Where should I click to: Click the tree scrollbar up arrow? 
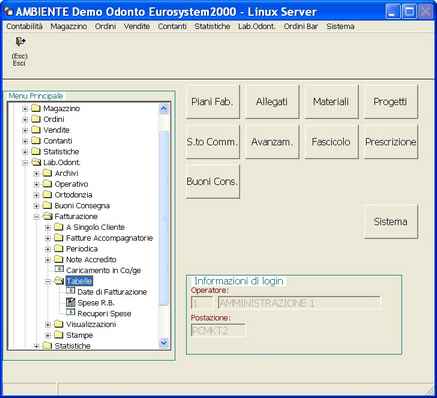[x=164, y=108]
